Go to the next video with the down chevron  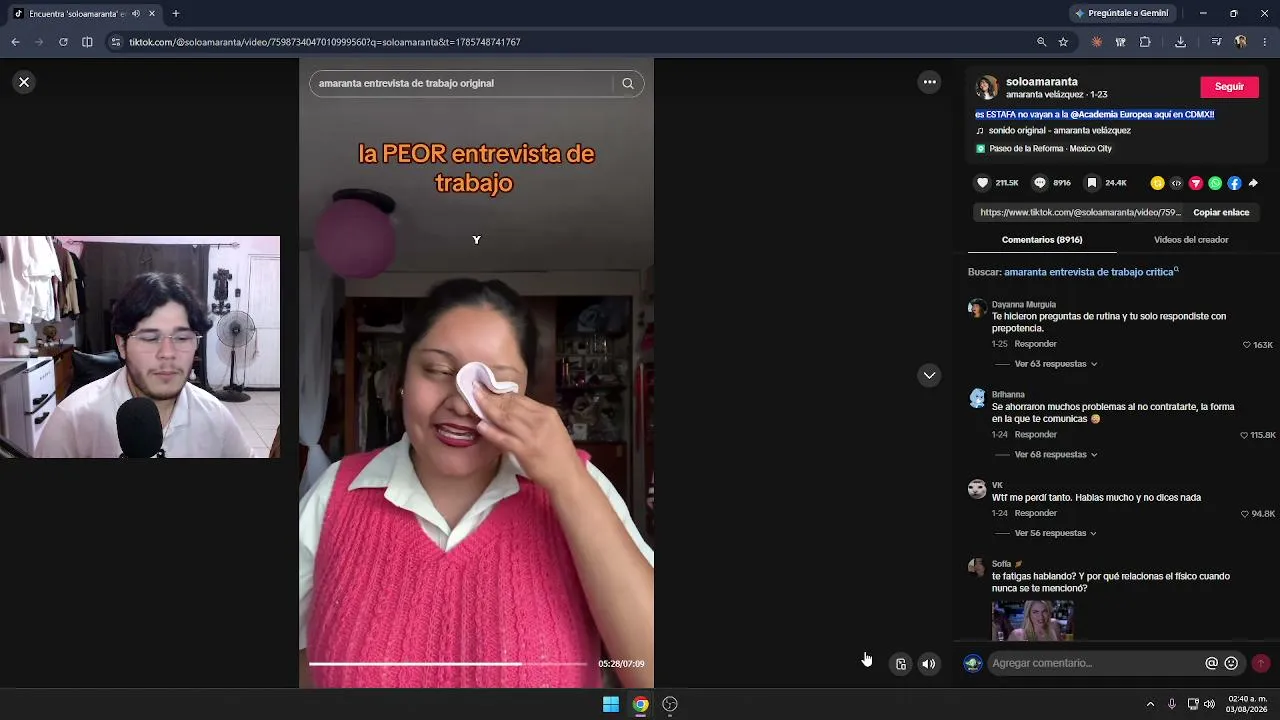930,375
